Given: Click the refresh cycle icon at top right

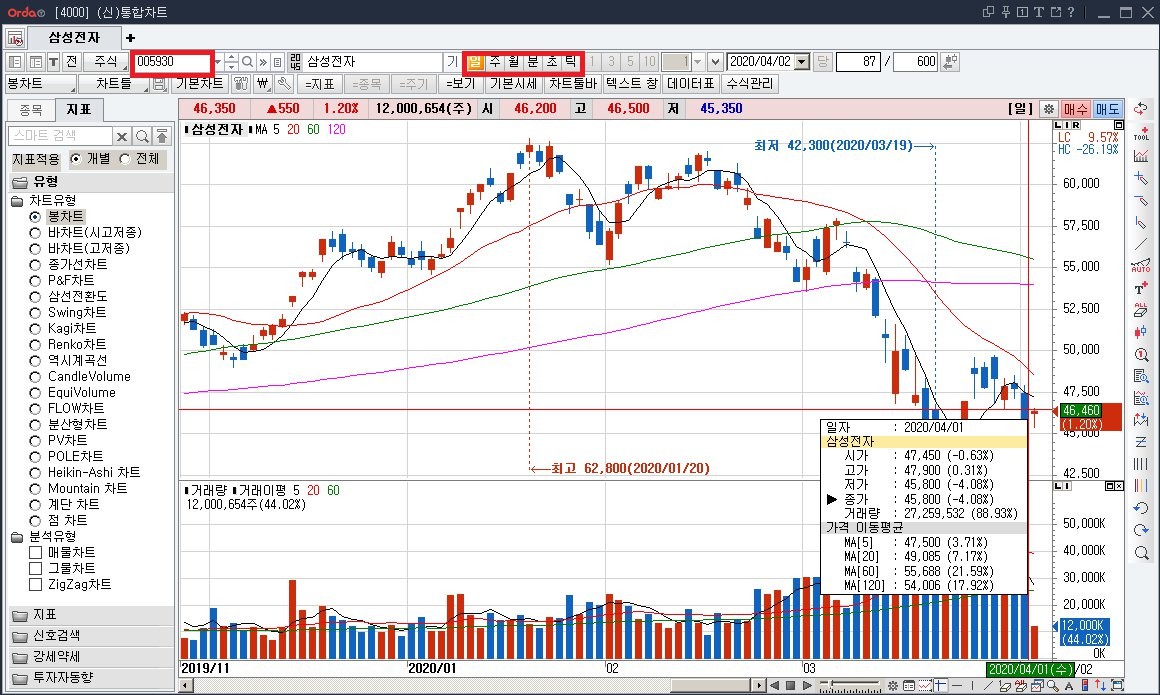Looking at the screenshot, I should (1142, 109).
